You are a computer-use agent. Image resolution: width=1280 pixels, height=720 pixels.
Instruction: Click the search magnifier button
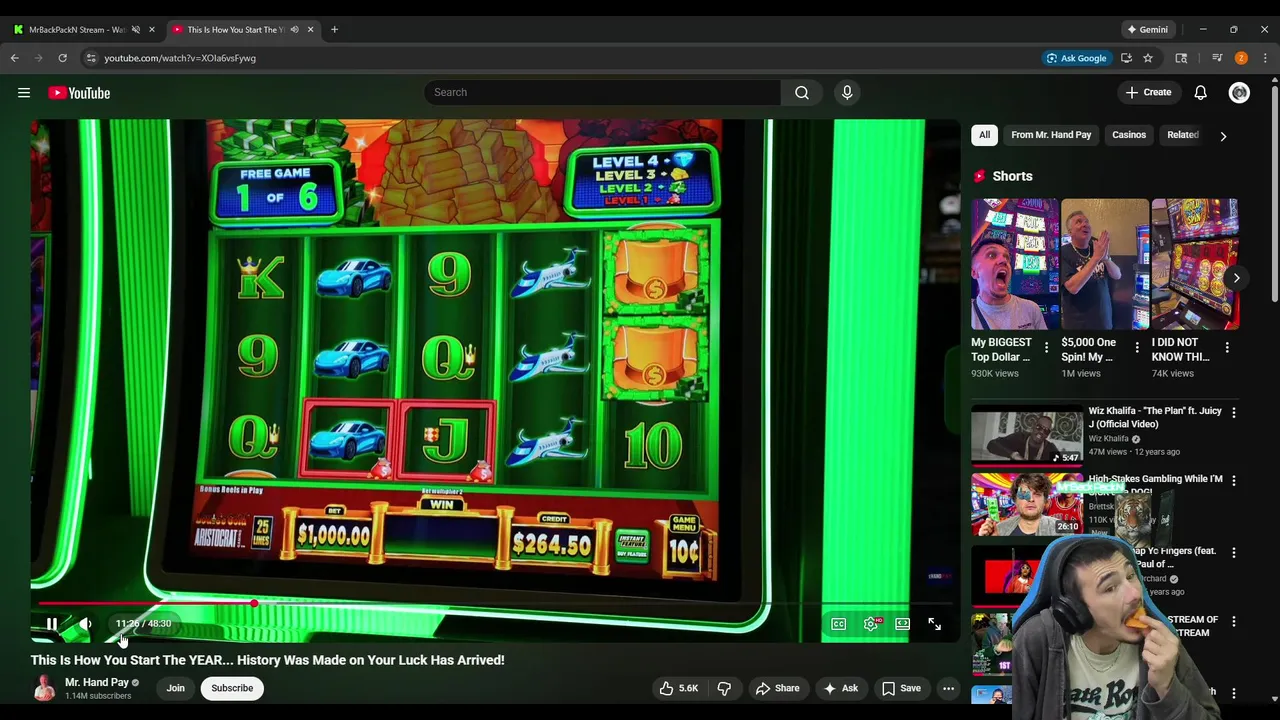[802, 92]
